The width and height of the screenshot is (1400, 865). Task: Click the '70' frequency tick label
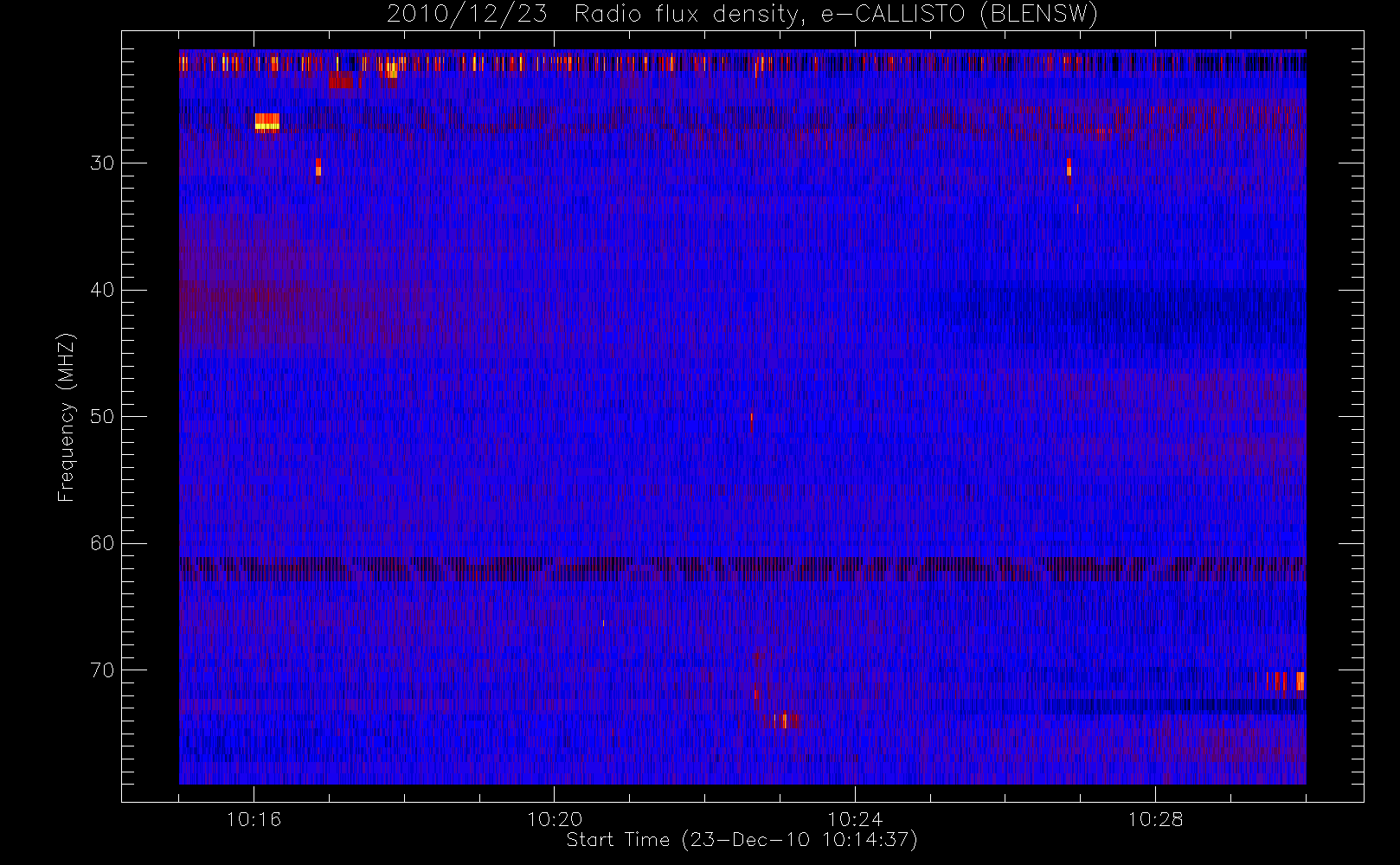(x=102, y=670)
